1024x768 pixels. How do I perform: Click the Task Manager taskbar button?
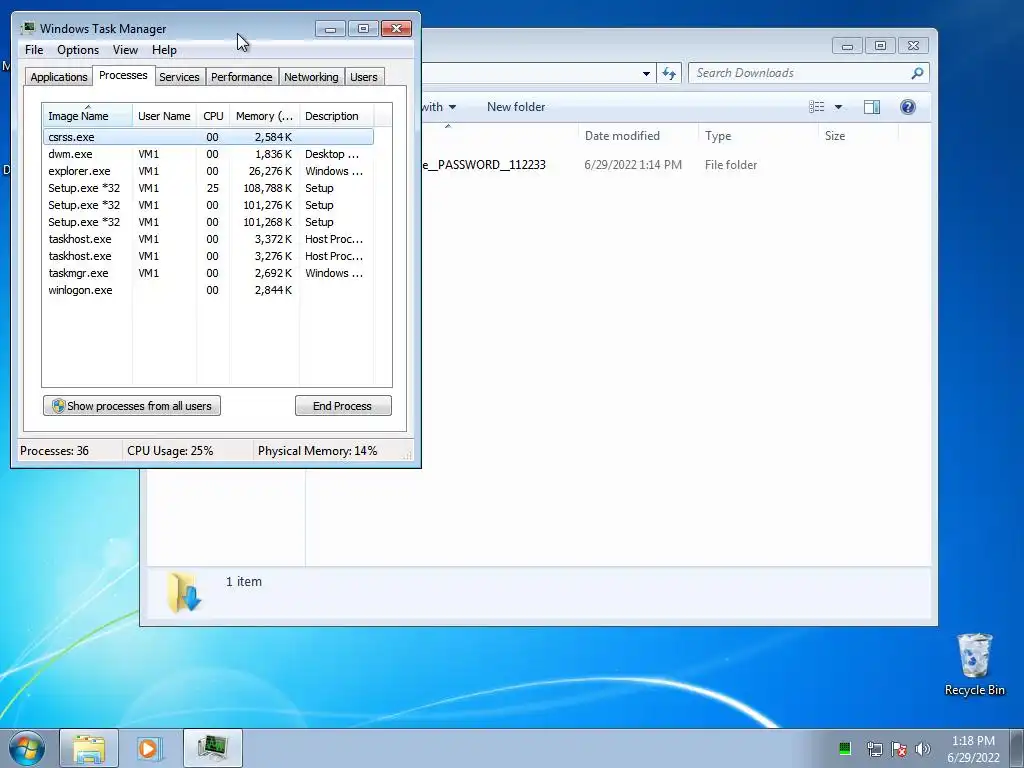coord(213,748)
